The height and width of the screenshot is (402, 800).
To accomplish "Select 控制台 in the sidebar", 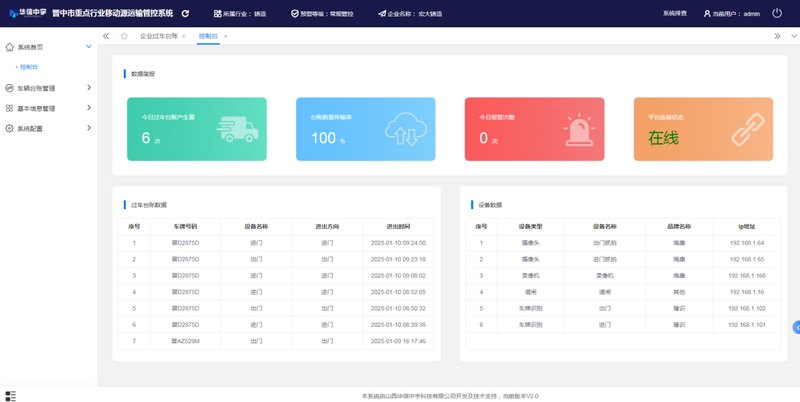I will pos(29,67).
